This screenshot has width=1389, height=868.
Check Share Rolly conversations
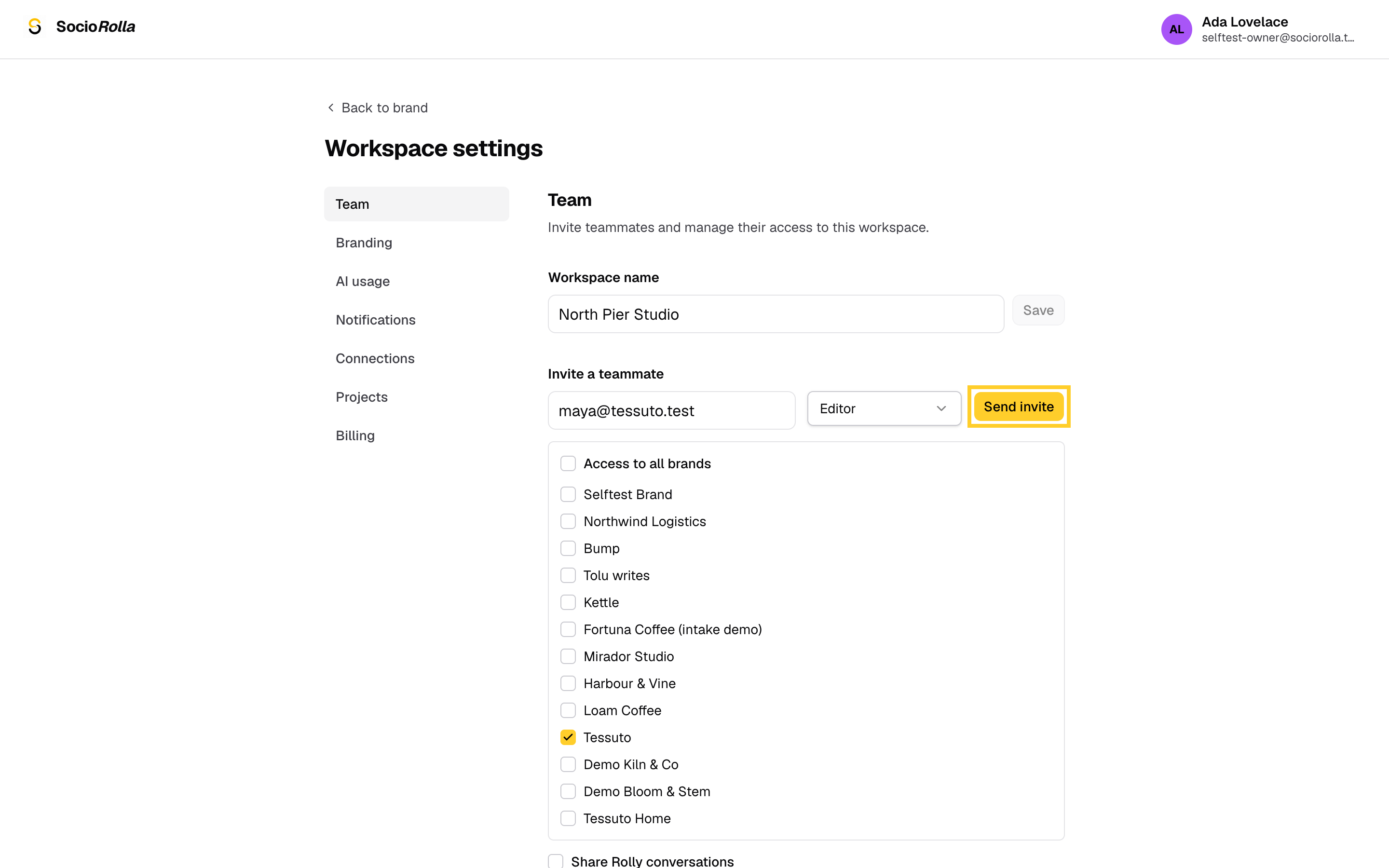pos(555,861)
